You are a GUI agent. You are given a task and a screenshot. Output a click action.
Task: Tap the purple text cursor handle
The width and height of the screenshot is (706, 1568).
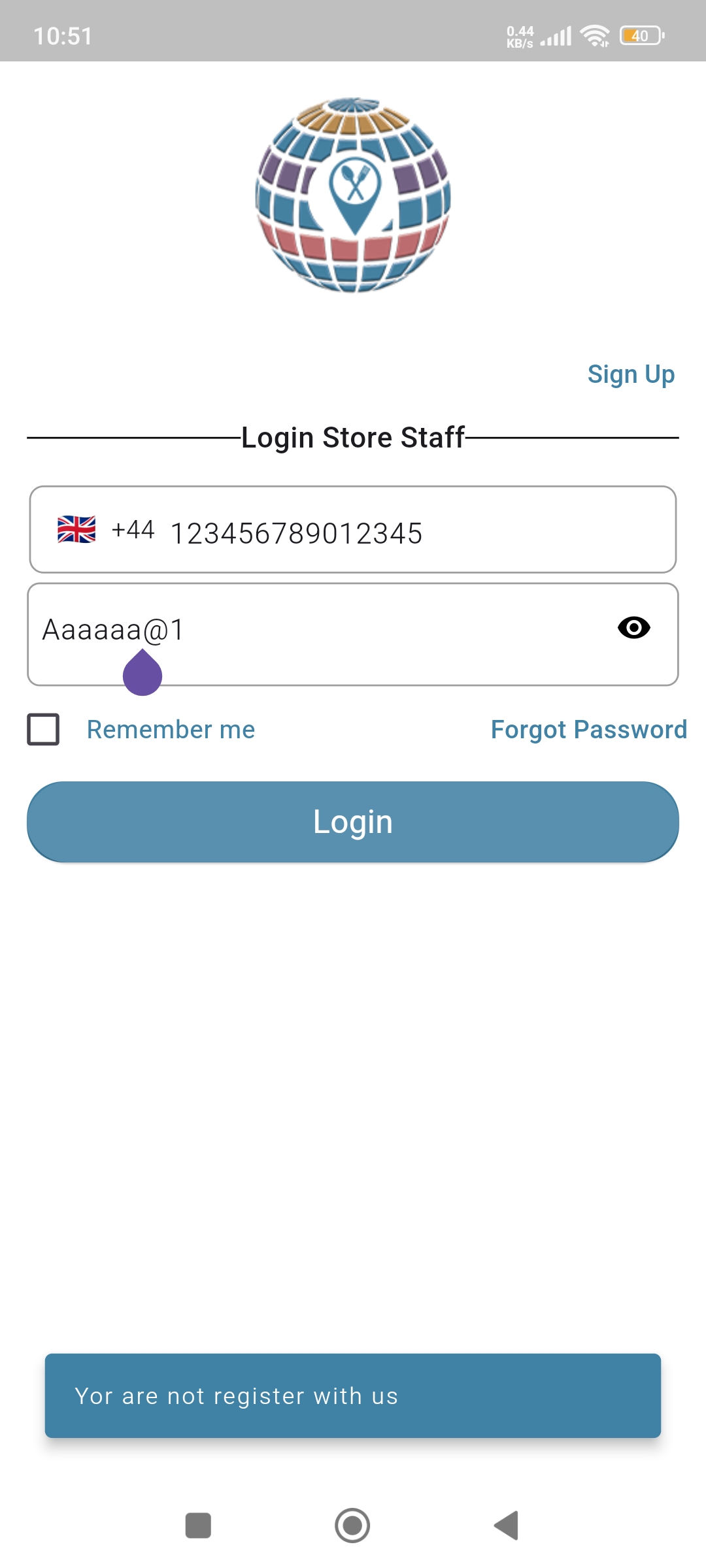click(x=143, y=674)
